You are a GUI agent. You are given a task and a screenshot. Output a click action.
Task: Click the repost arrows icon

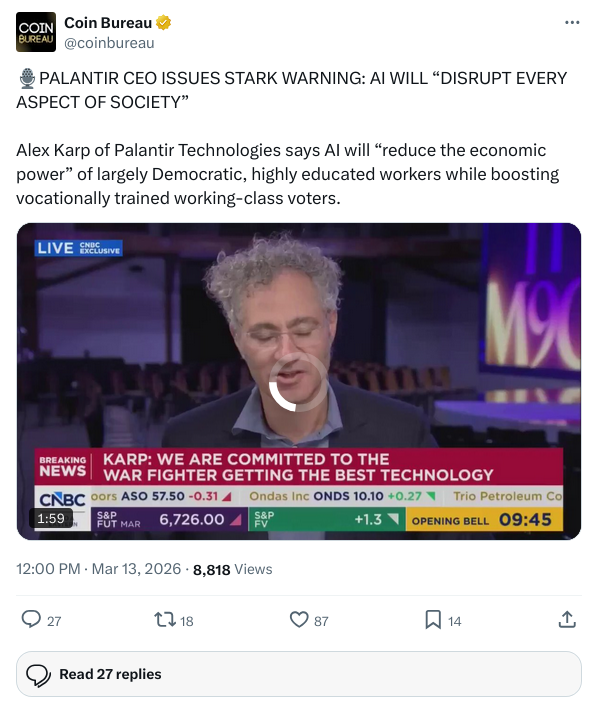[165, 619]
